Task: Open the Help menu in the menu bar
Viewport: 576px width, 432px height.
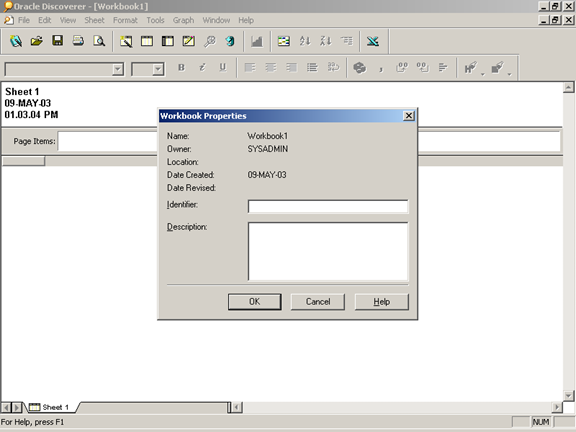Action: click(x=246, y=20)
